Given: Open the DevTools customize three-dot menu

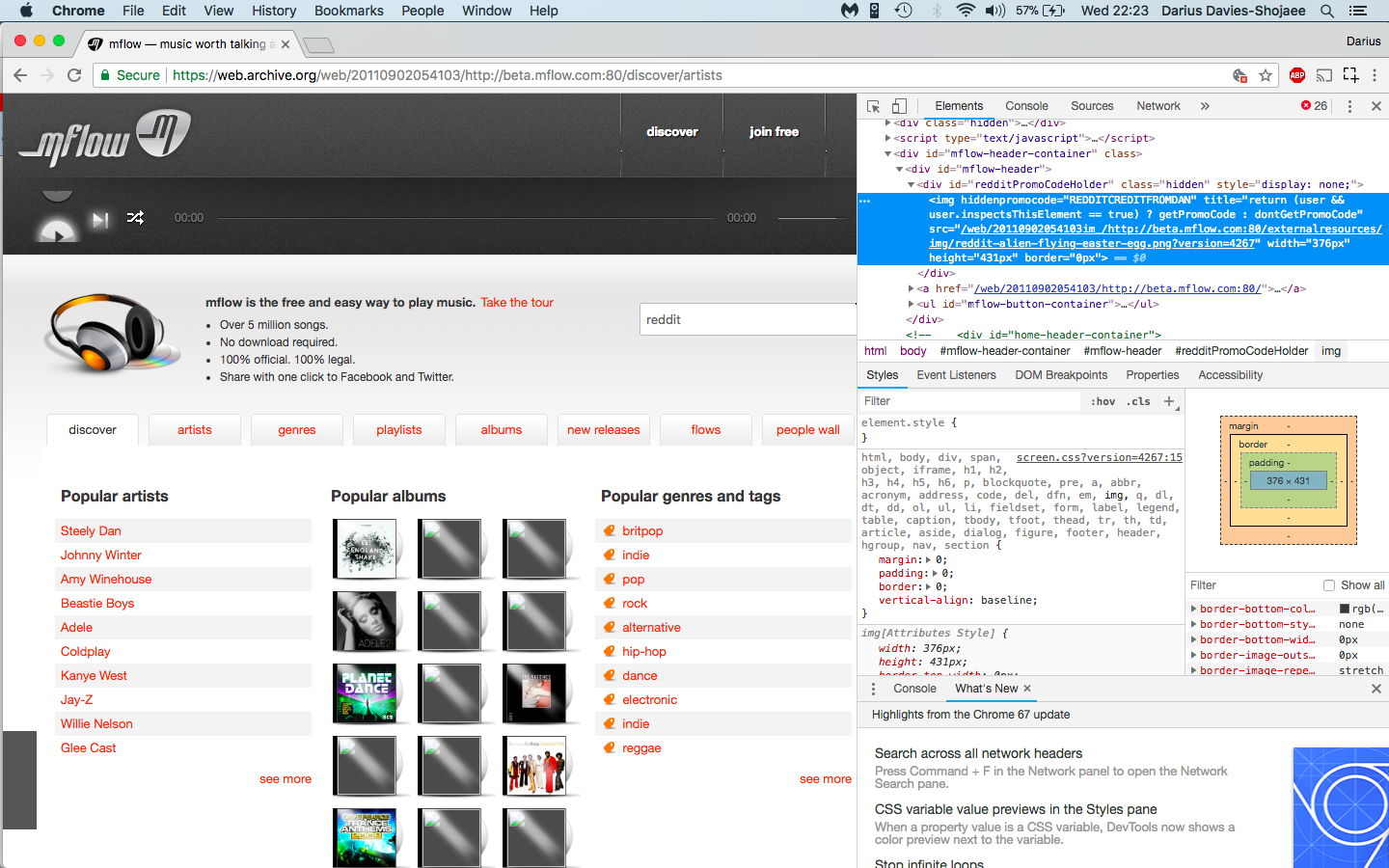Looking at the screenshot, I should (x=1349, y=106).
